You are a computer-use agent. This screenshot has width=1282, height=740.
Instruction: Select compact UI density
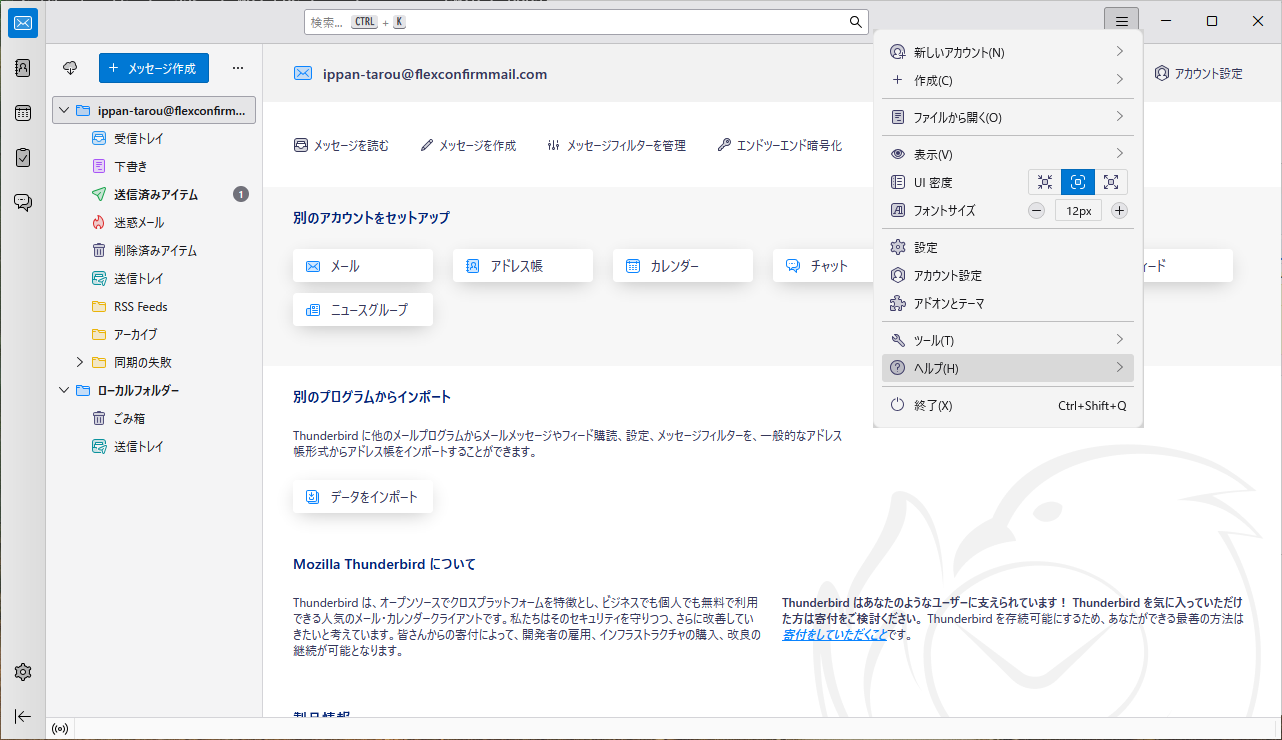coord(1045,182)
